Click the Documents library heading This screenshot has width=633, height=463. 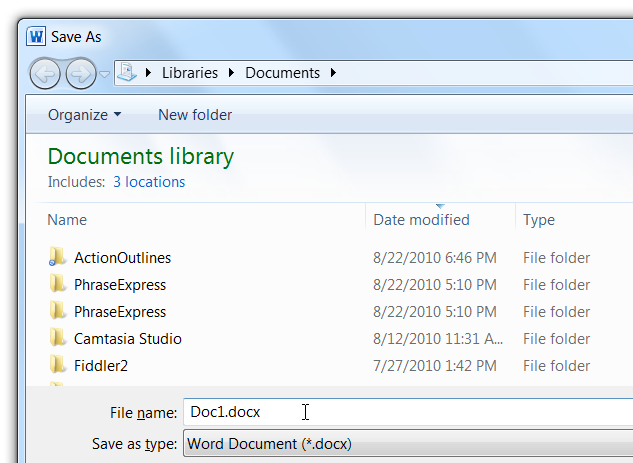pyautogui.click(x=141, y=157)
